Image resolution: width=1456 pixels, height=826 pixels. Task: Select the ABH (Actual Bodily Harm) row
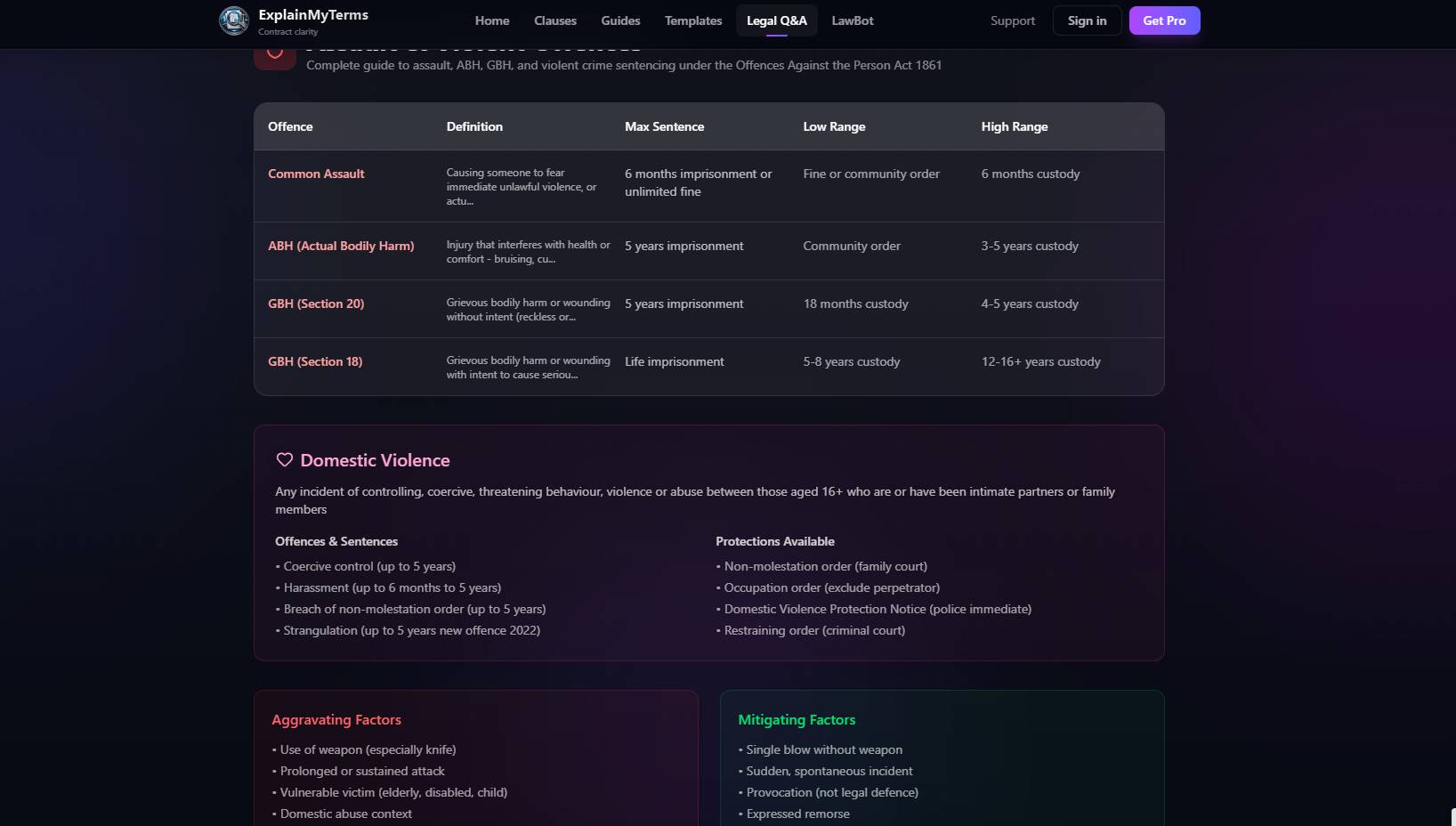pyautogui.click(x=341, y=246)
